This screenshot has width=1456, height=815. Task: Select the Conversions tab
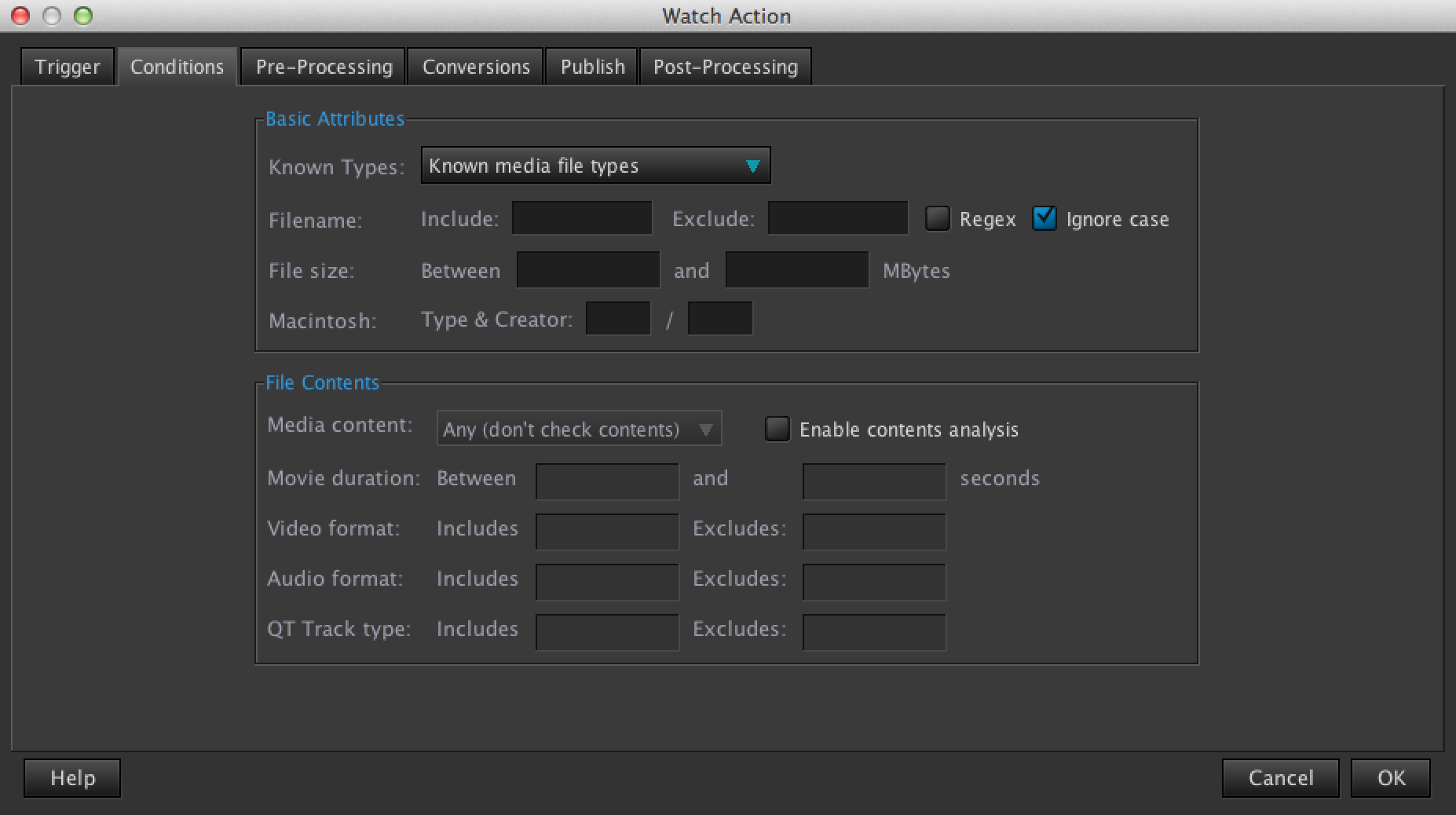(x=476, y=67)
